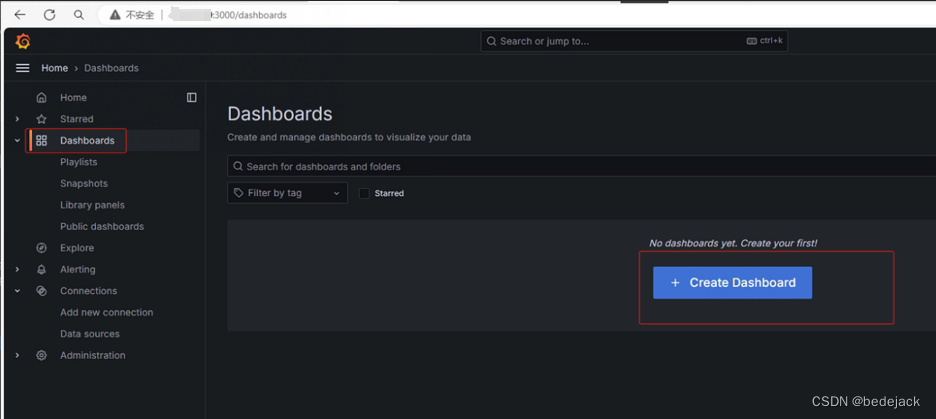This screenshot has width=936, height=419.
Task: Click the Grafana logo icon
Action: pos(23,41)
